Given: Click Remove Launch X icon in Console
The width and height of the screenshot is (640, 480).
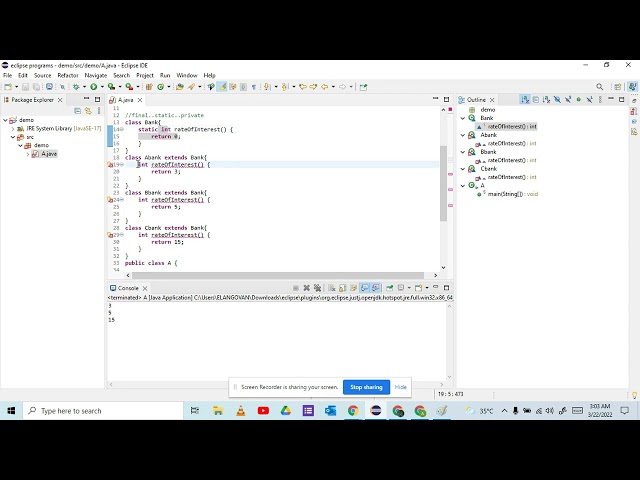Looking at the screenshot, I should (x=307, y=288).
